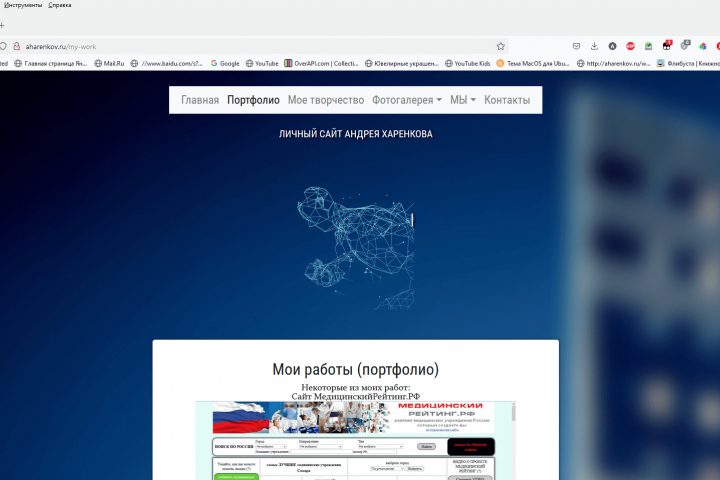The width and height of the screenshot is (720, 480).
Task: Click the wireframe turtle animation
Action: 356,247
